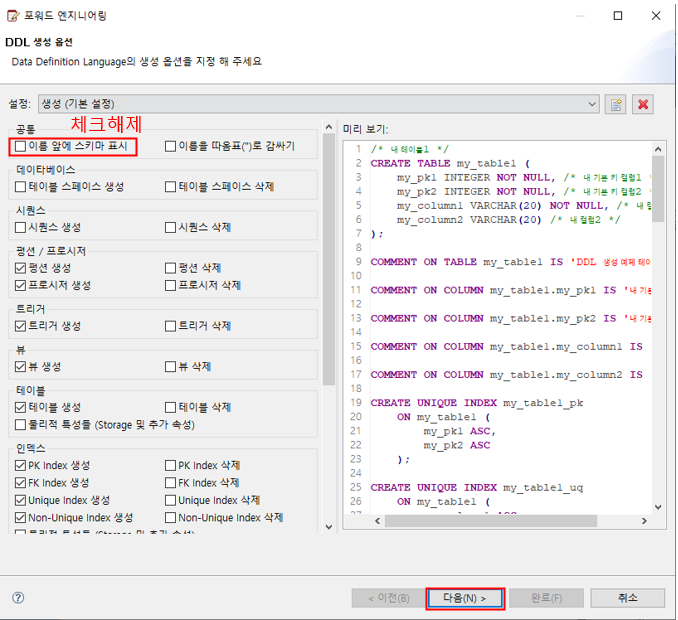Check Unique Index 삭제 checkbox
Screen dimensions: 678x620
[x=170, y=500]
